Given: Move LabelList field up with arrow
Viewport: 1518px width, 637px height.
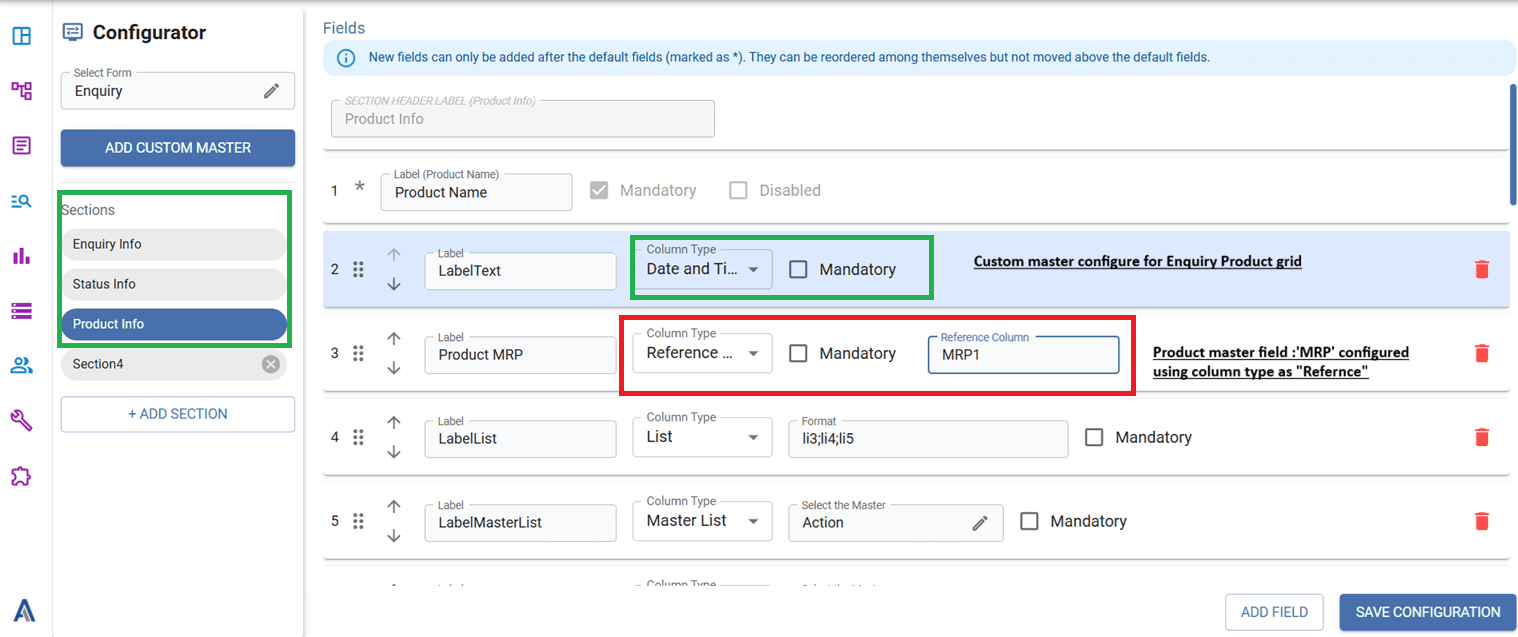Looking at the screenshot, I should pyautogui.click(x=394, y=423).
